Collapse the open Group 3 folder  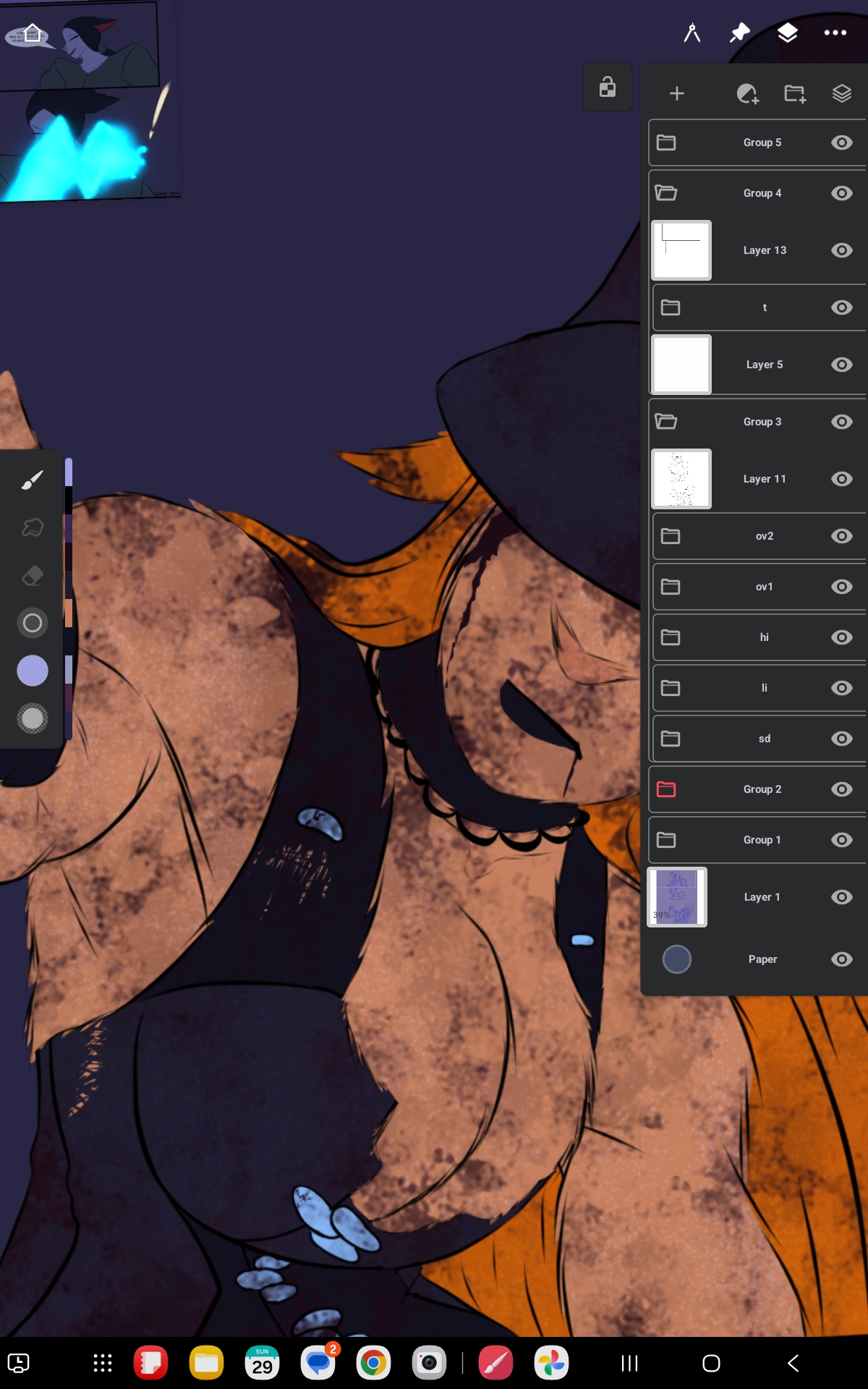(x=666, y=422)
